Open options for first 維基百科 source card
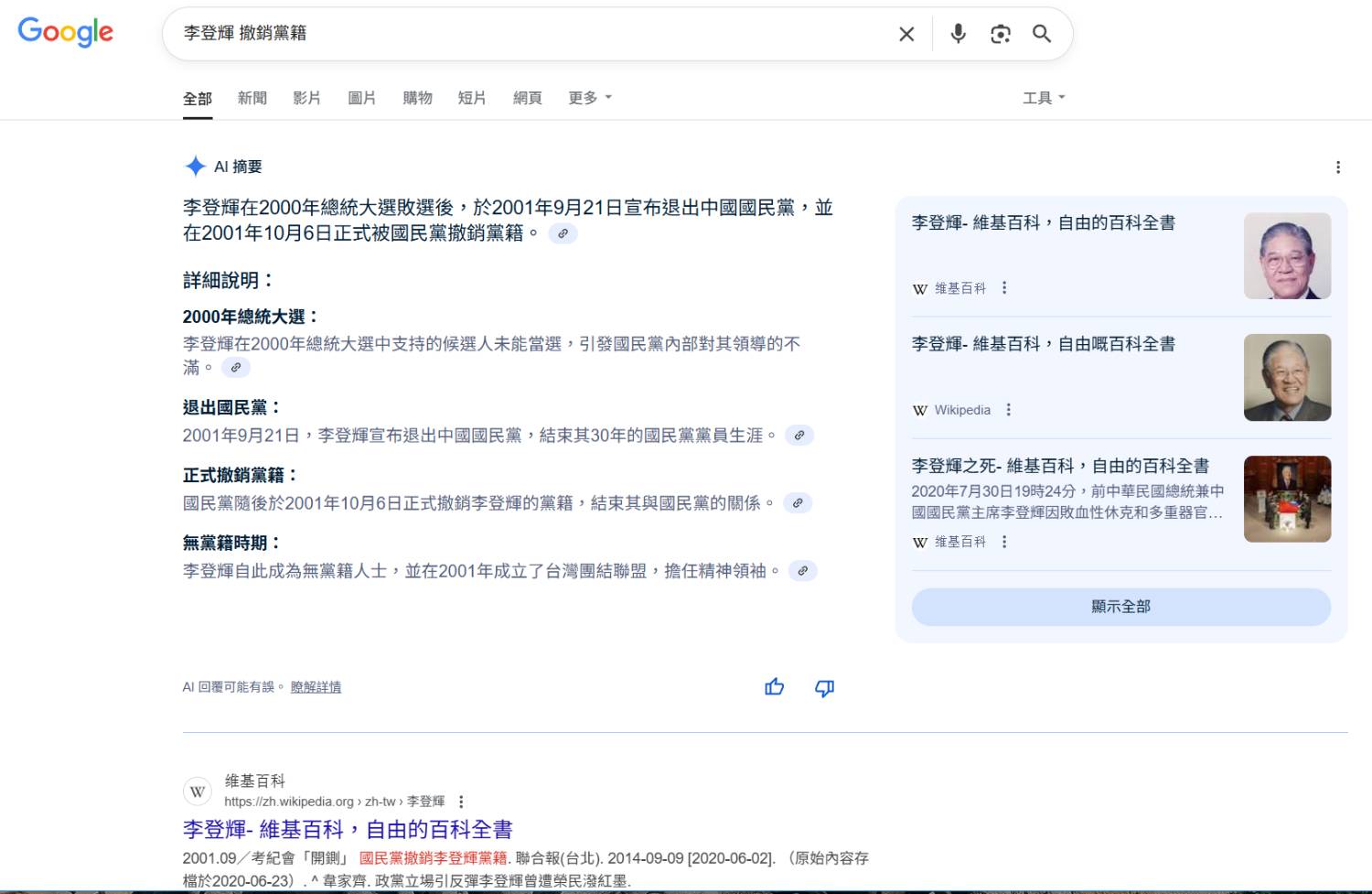 pyautogui.click(x=1004, y=287)
